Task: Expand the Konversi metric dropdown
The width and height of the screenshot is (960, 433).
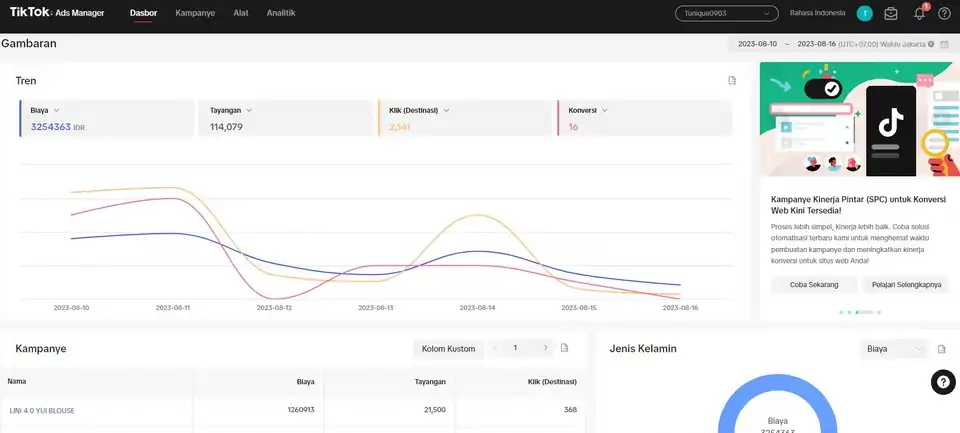Action: coord(604,110)
